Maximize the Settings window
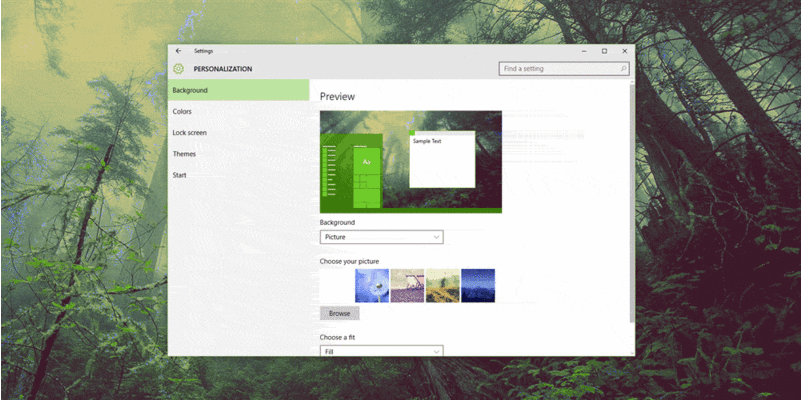Viewport: 802px width, 400px height. (604, 51)
